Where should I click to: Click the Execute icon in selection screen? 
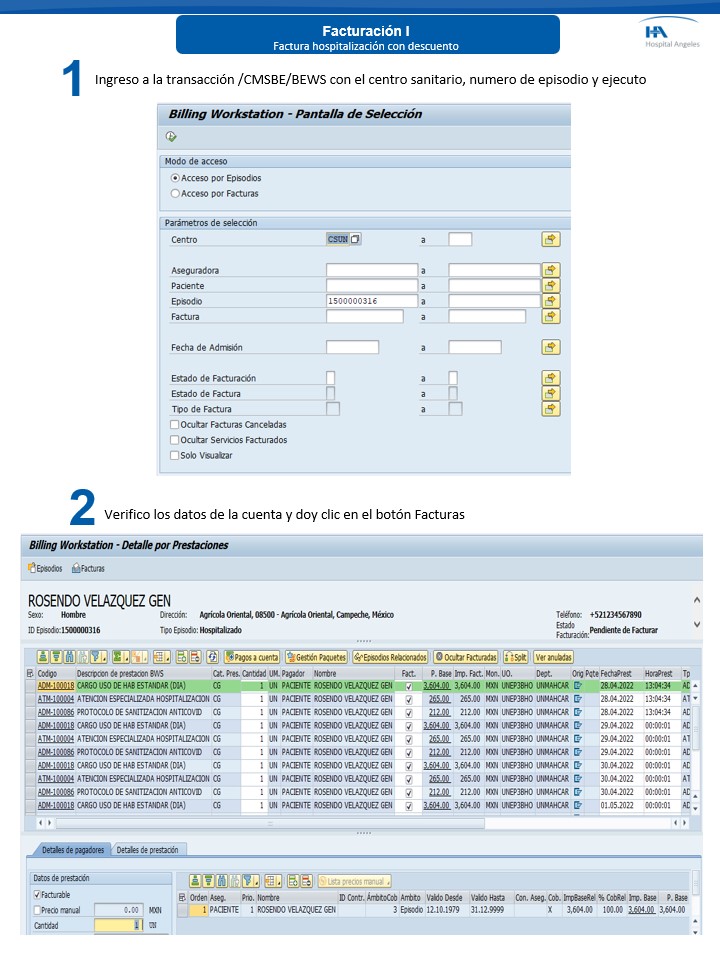[x=171, y=137]
